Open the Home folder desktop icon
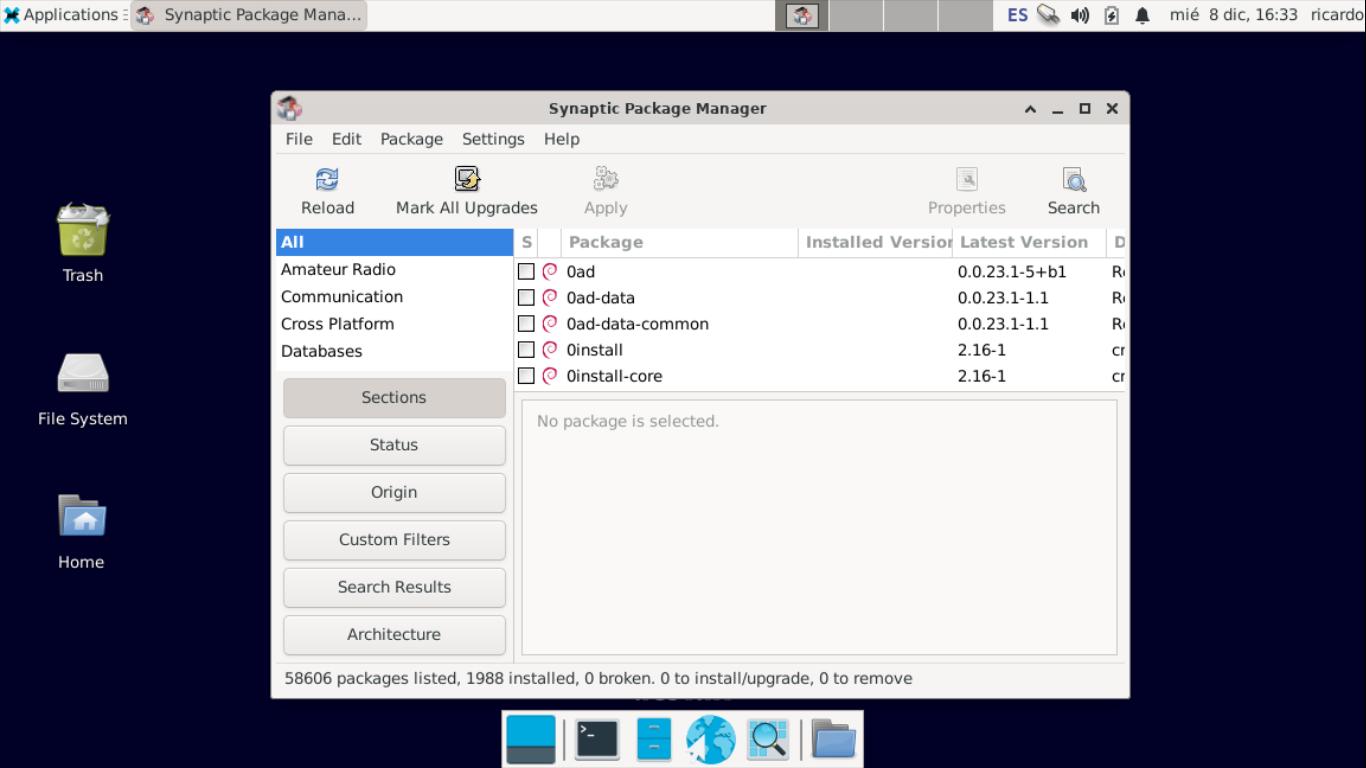This screenshot has height=768, width=1366. click(82, 516)
